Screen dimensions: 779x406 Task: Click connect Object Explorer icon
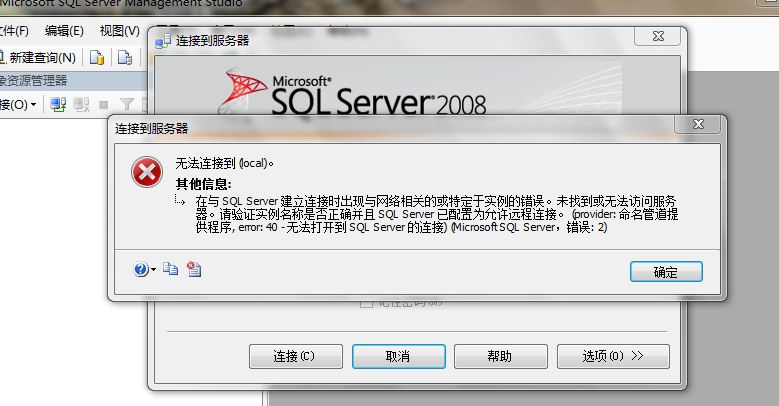[x=58, y=104]
